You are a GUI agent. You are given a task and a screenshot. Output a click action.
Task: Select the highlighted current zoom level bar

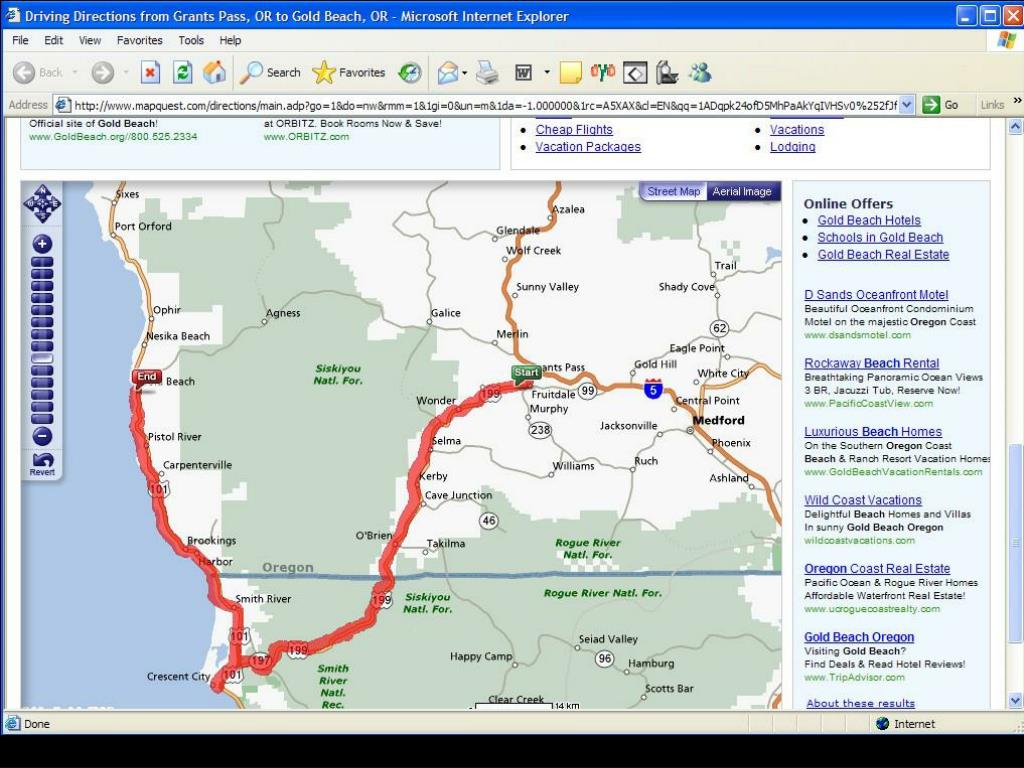coord(42,358)
